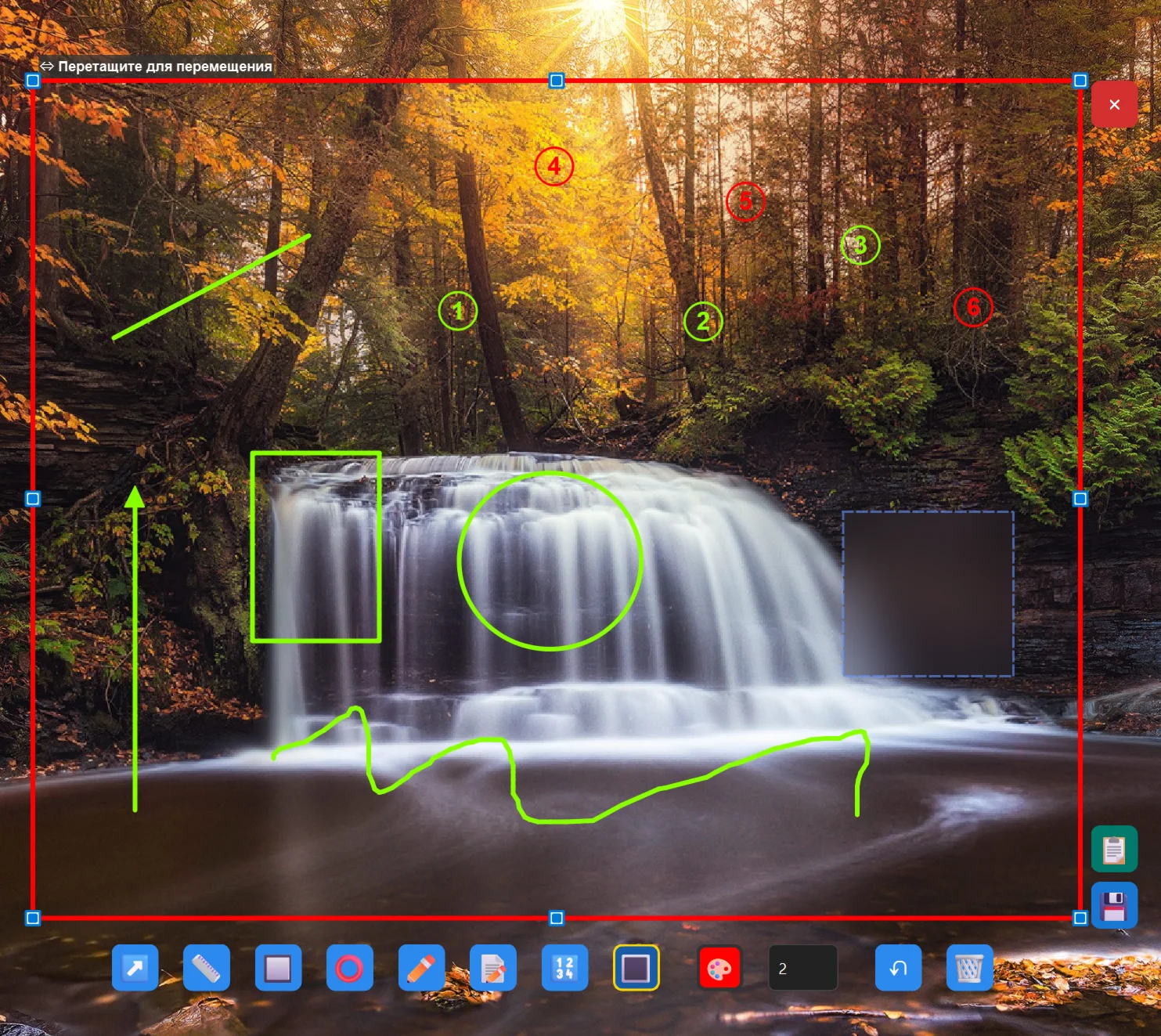Select the red circle ellipse tool
Image resolution: width=1161 pixels, height=1036 pixels.
(x=350, y=968)
